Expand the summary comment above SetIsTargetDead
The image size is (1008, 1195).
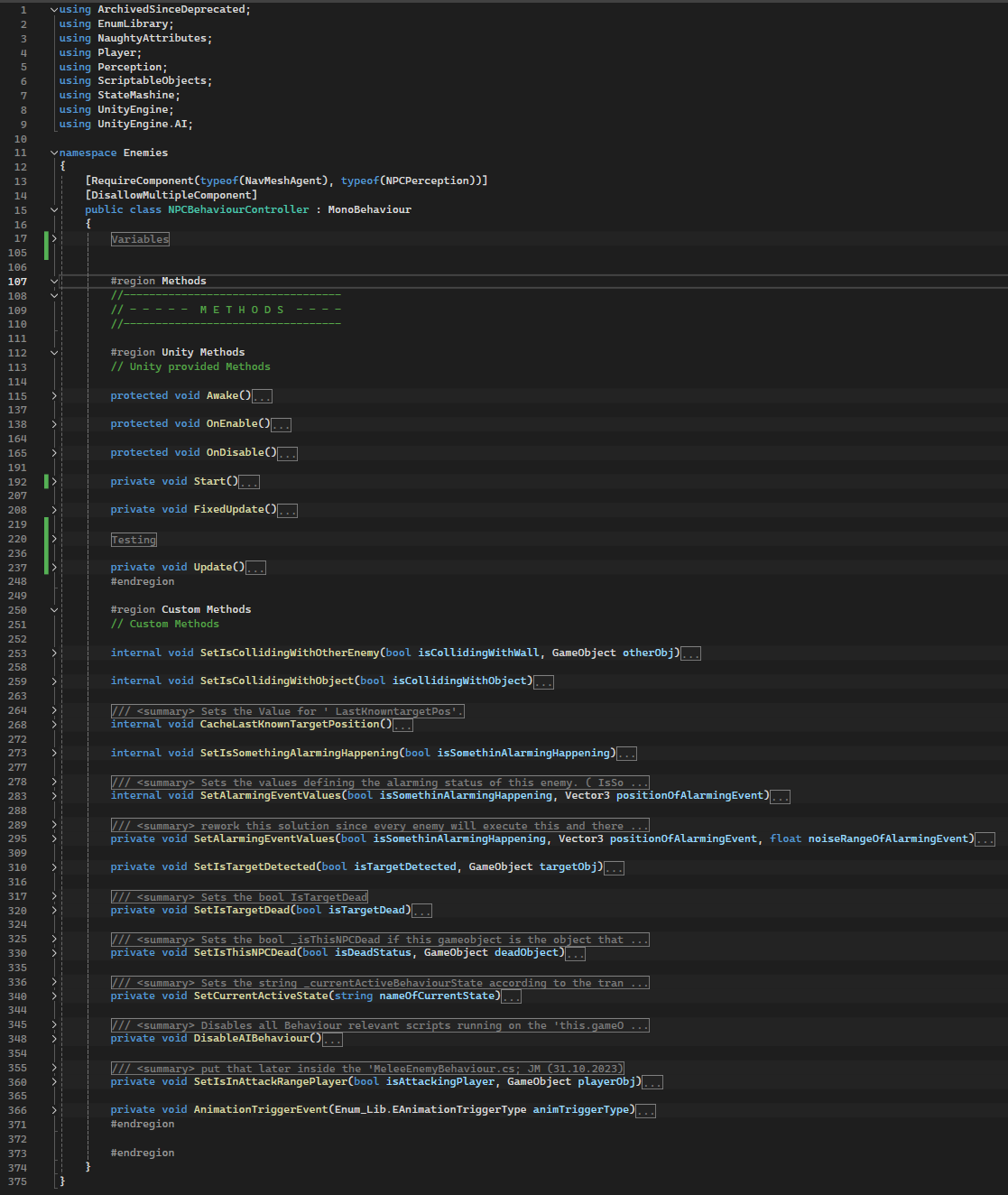[239, 897]
